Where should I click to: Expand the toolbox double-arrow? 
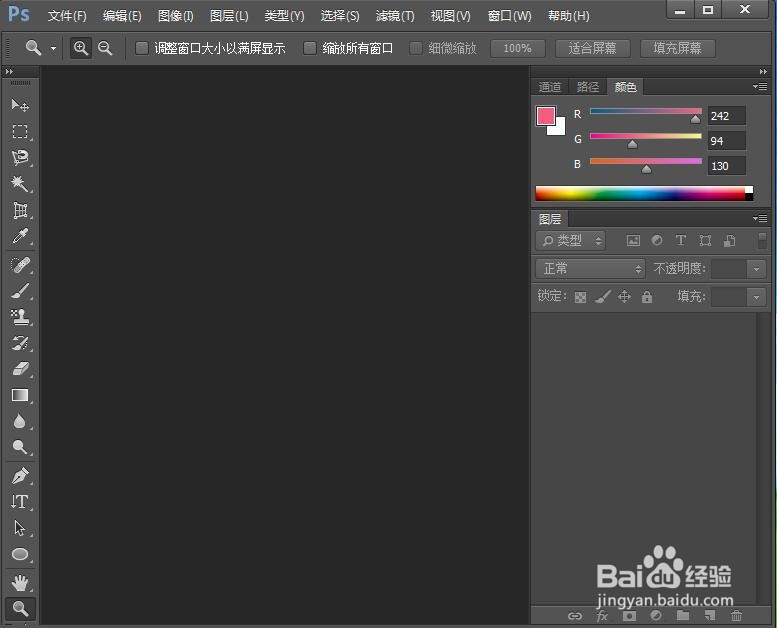coord(9,72)
